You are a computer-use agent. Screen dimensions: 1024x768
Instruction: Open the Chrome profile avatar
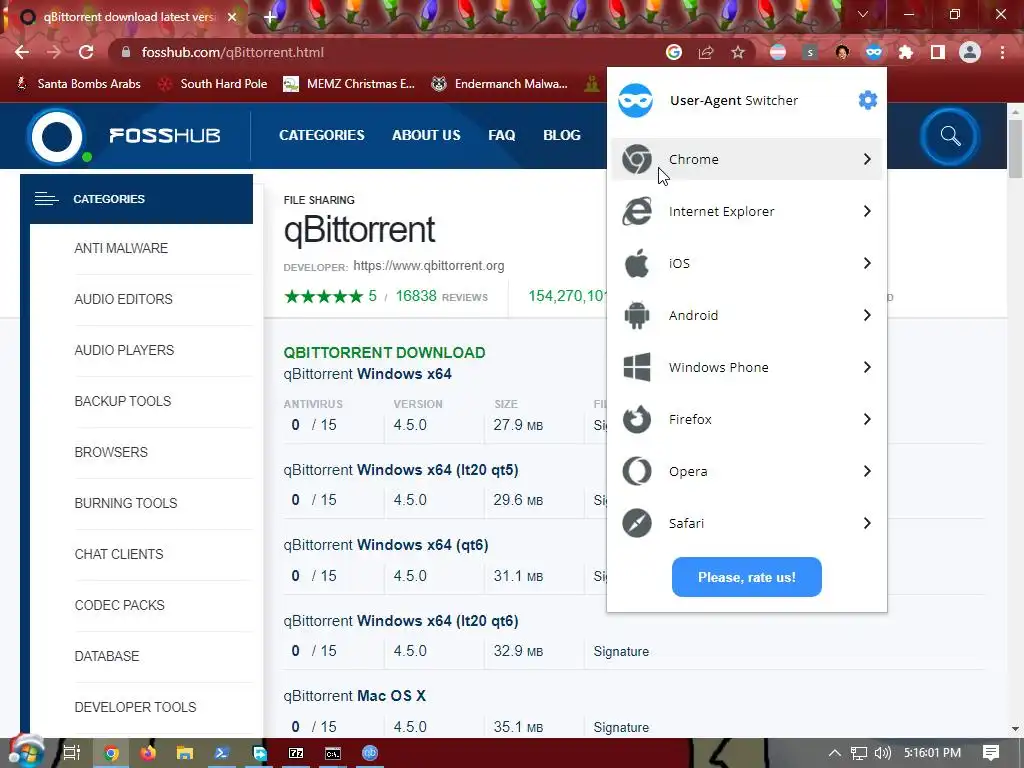click(x=970, y=52)
